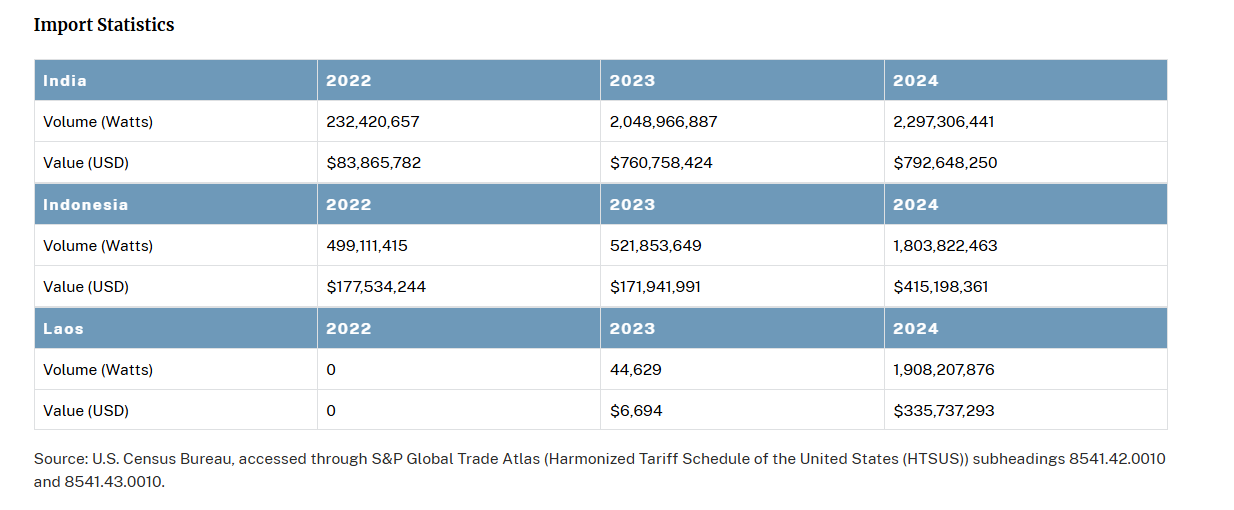1234x510 pixels.
Task: Click Indonesia 2022 value $177,534,244
Action: 377,286
